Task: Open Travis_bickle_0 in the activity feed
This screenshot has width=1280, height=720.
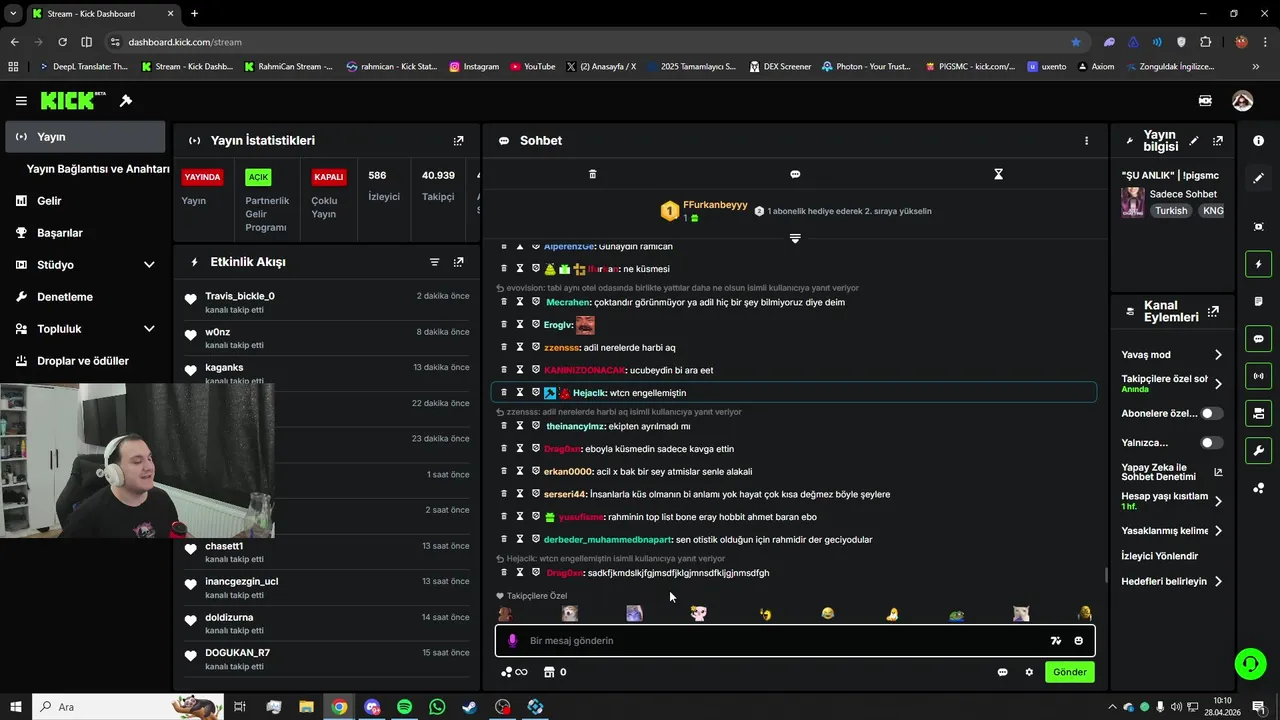Action: (240, 296)
